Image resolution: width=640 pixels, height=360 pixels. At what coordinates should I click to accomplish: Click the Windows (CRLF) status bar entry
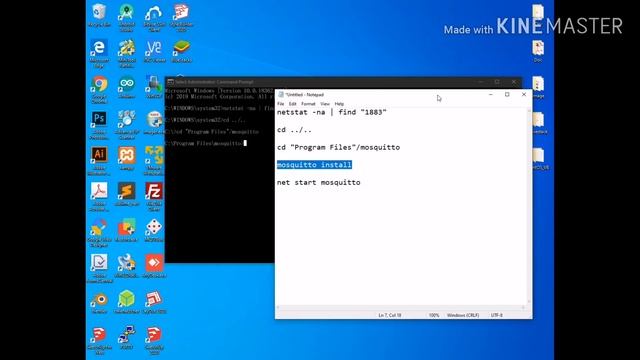(x=463, y=315)
